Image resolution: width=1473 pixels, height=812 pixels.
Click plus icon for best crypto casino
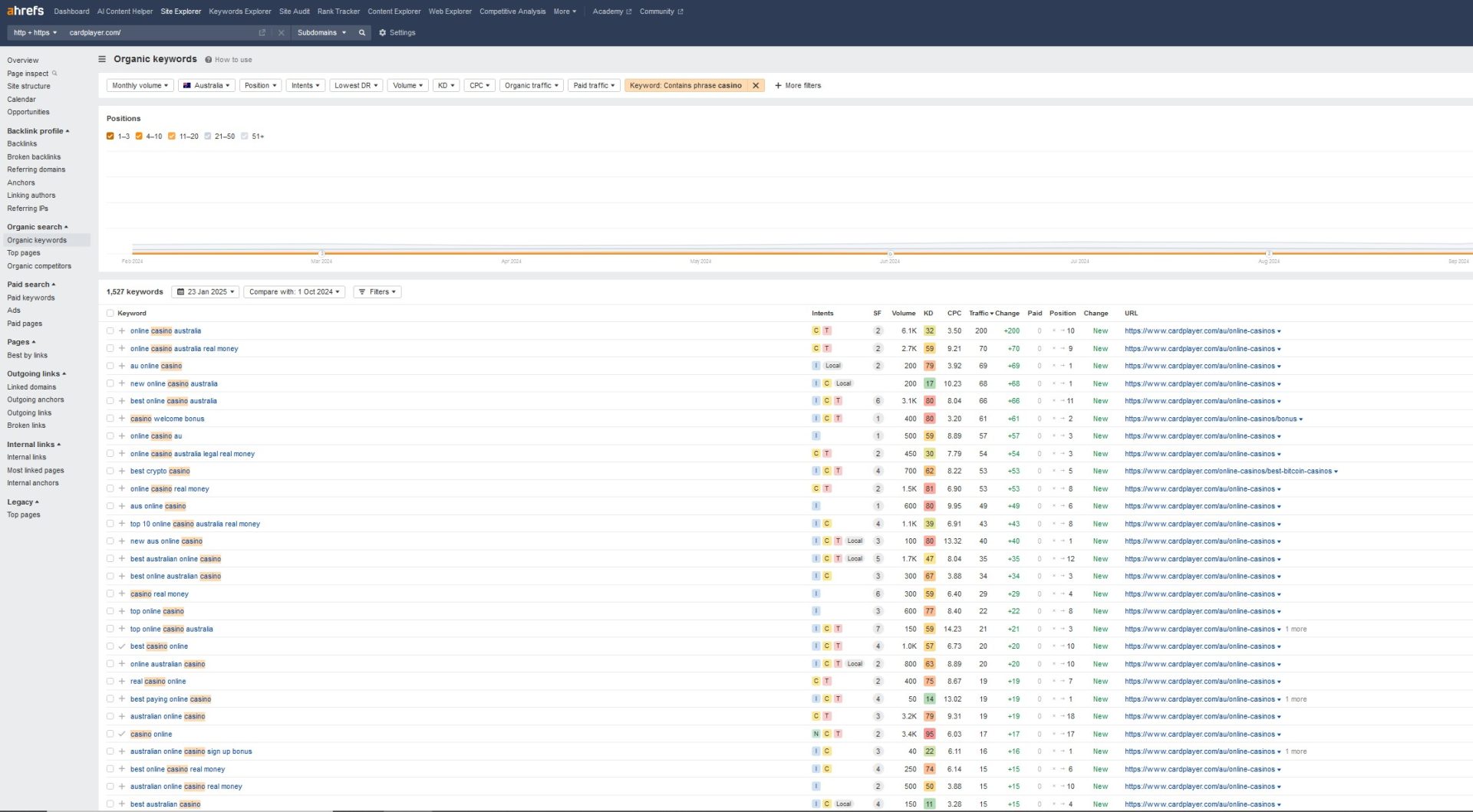pos(122,471)
